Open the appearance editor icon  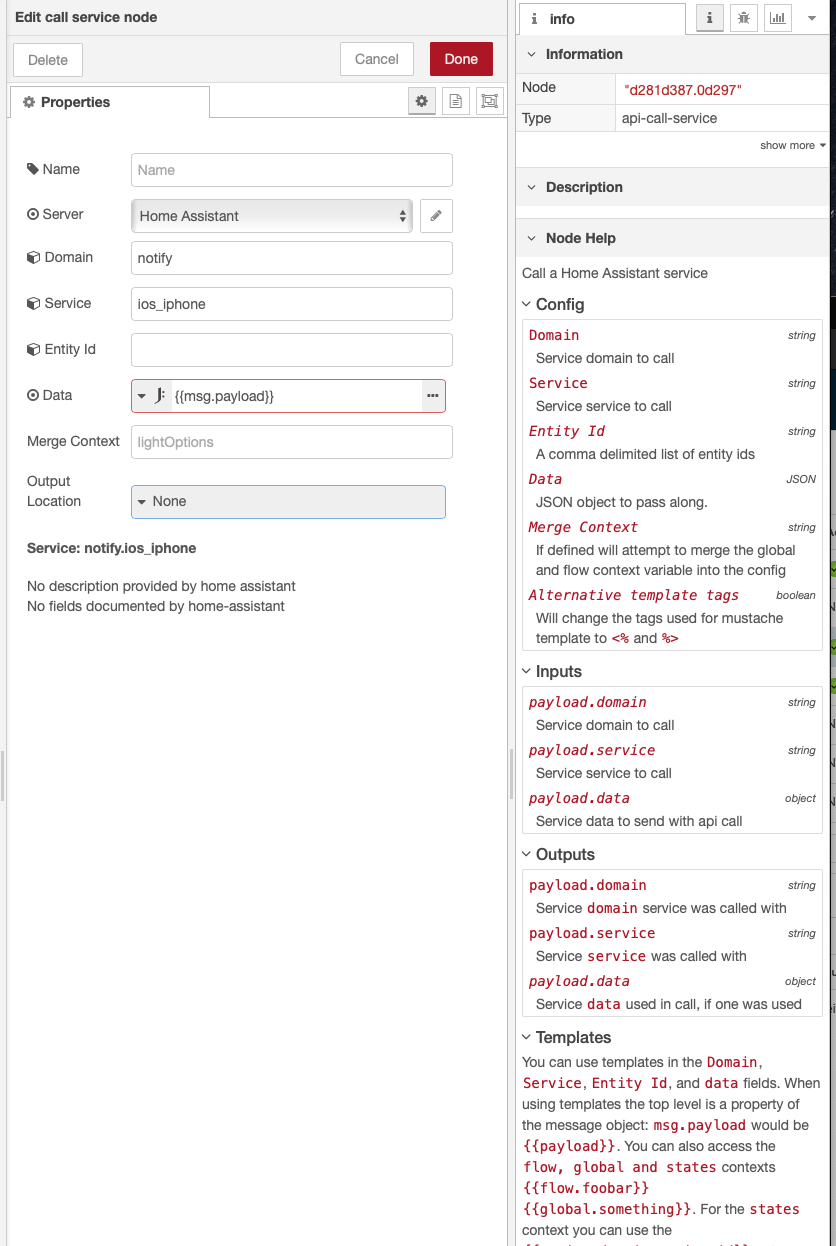click(x=490, y=101)
